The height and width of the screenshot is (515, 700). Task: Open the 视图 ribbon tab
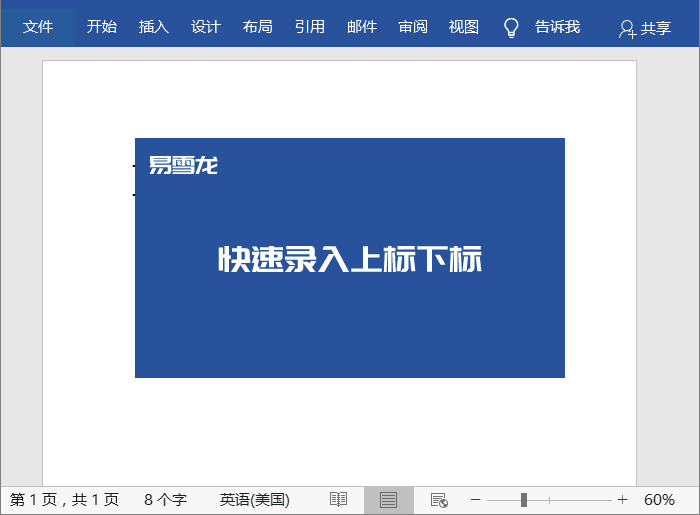coord(464,27)
